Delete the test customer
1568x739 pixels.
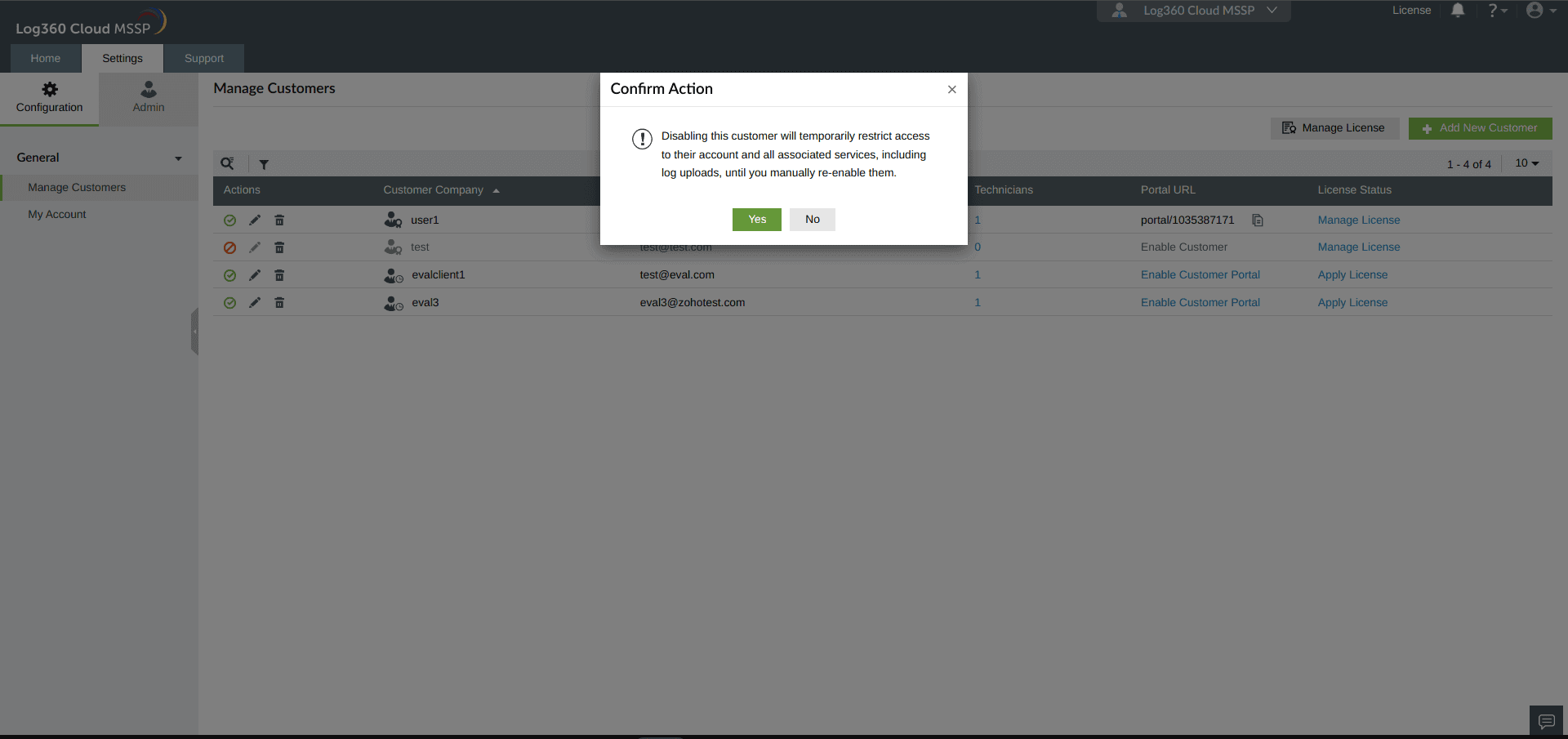(x=279, y=247)
